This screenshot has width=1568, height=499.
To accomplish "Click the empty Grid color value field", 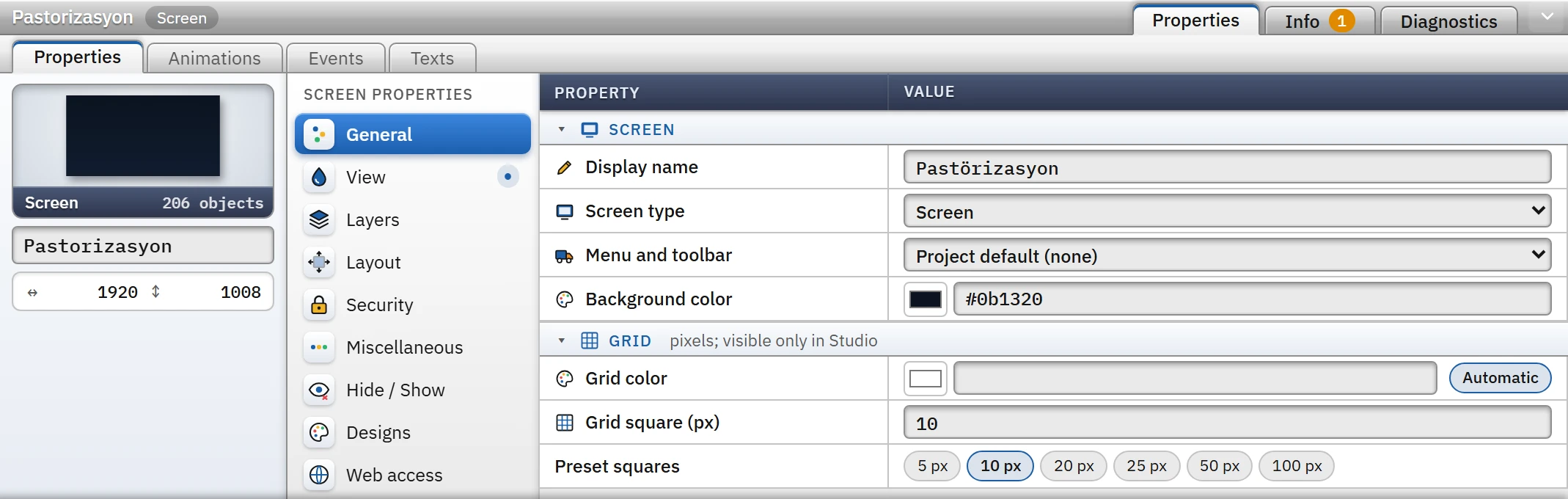I will pos(1195,379).
